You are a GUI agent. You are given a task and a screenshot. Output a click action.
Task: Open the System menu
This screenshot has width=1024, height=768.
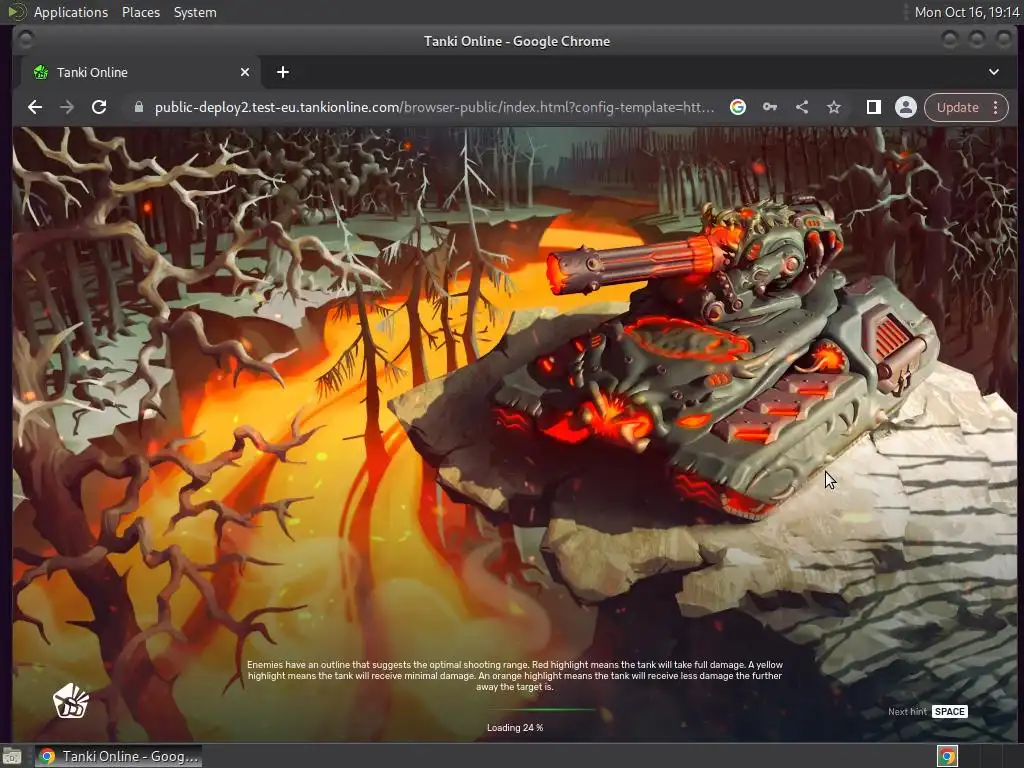[x=195, y=12]
